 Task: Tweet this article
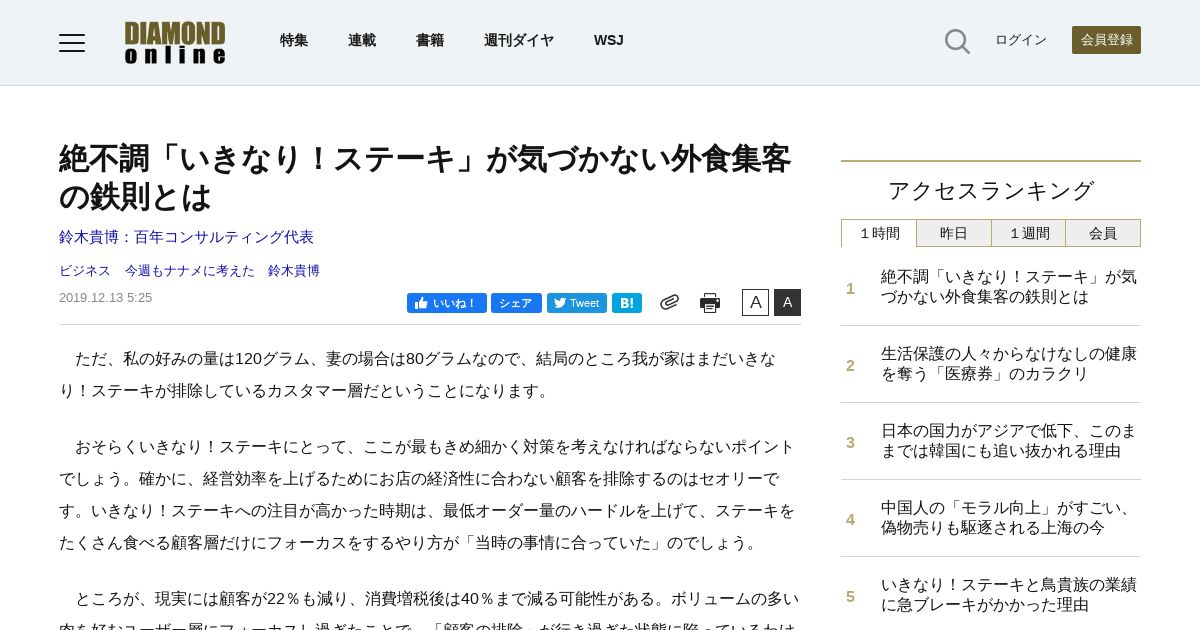(577, 303)
